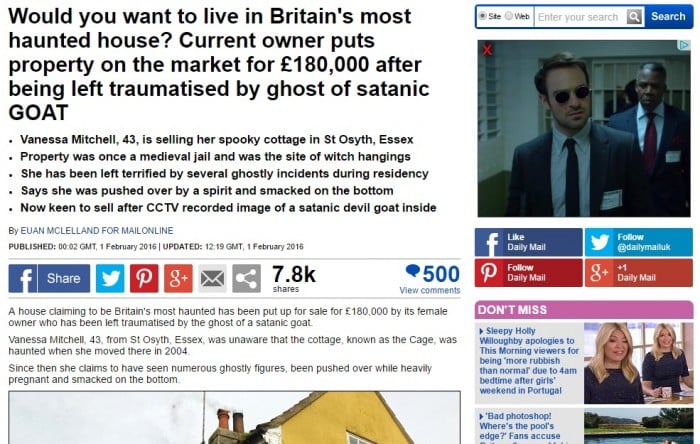Email the article using envelope icon
Viewport: 700px width, 444px height.
(x=212, y=278)
